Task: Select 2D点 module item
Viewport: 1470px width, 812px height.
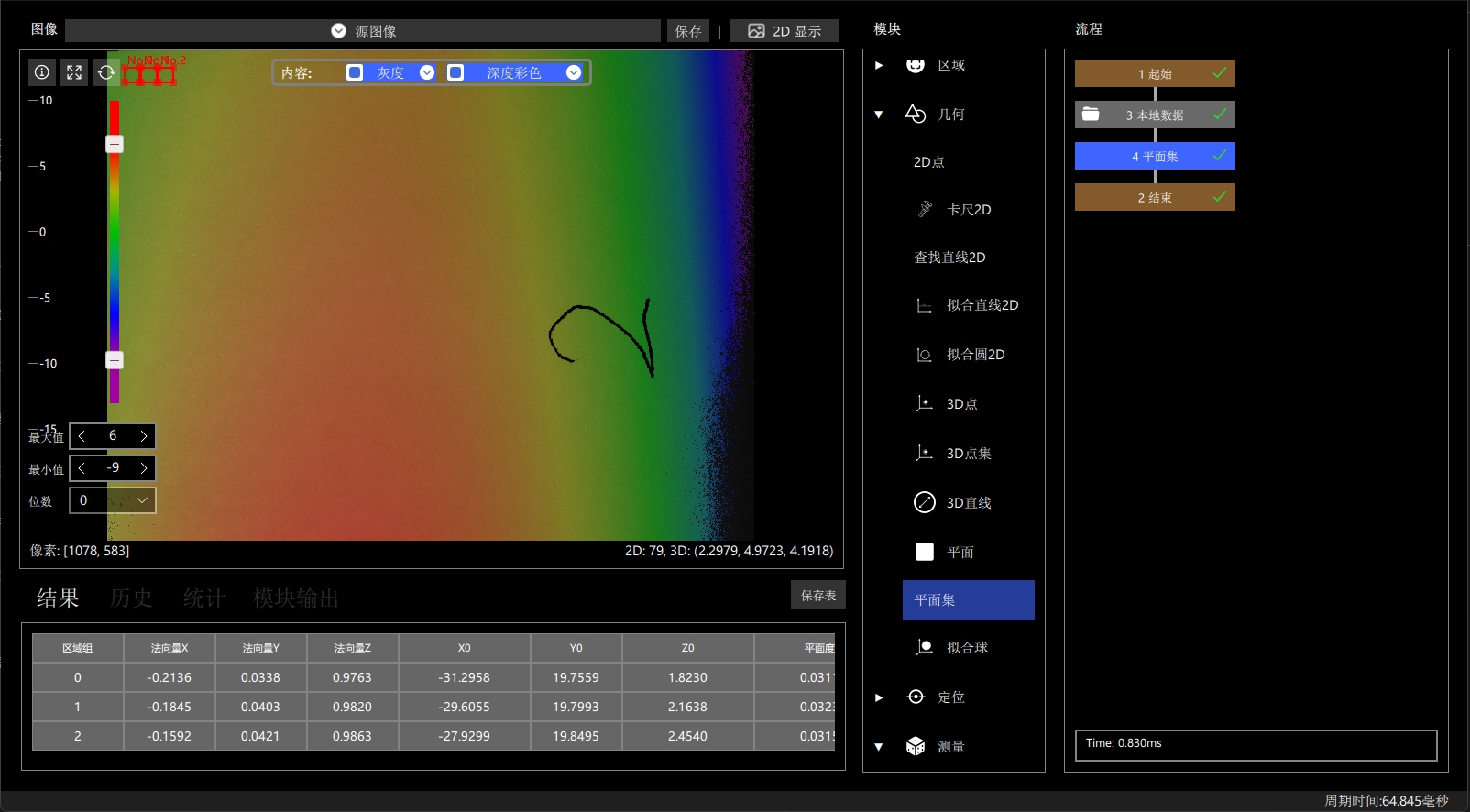Action: pos(929,162)
